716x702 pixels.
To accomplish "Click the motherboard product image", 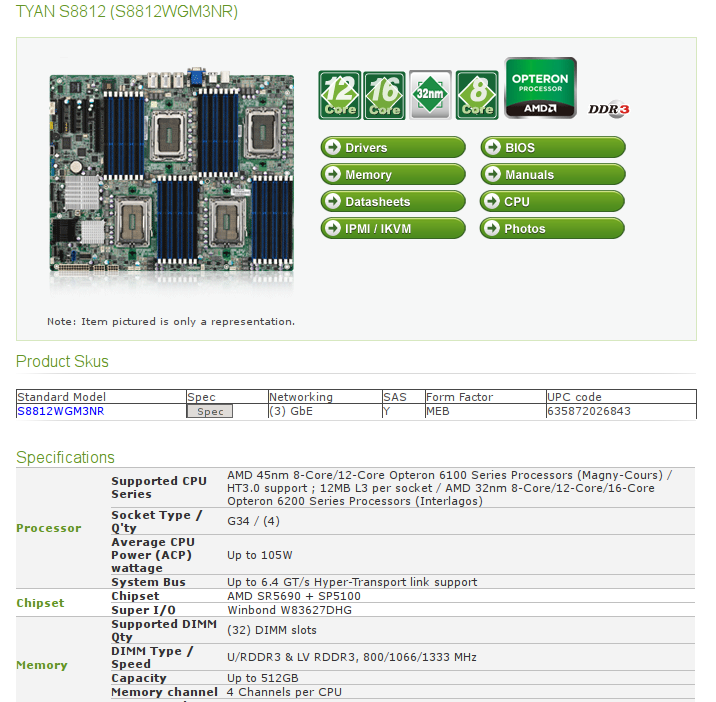I will tap(172, 171).
